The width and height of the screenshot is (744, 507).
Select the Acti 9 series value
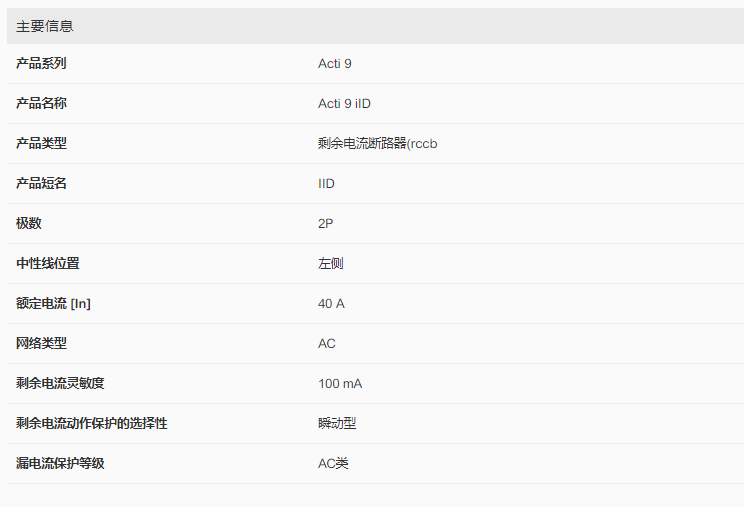pyautogui.click(x=334, y=64)
